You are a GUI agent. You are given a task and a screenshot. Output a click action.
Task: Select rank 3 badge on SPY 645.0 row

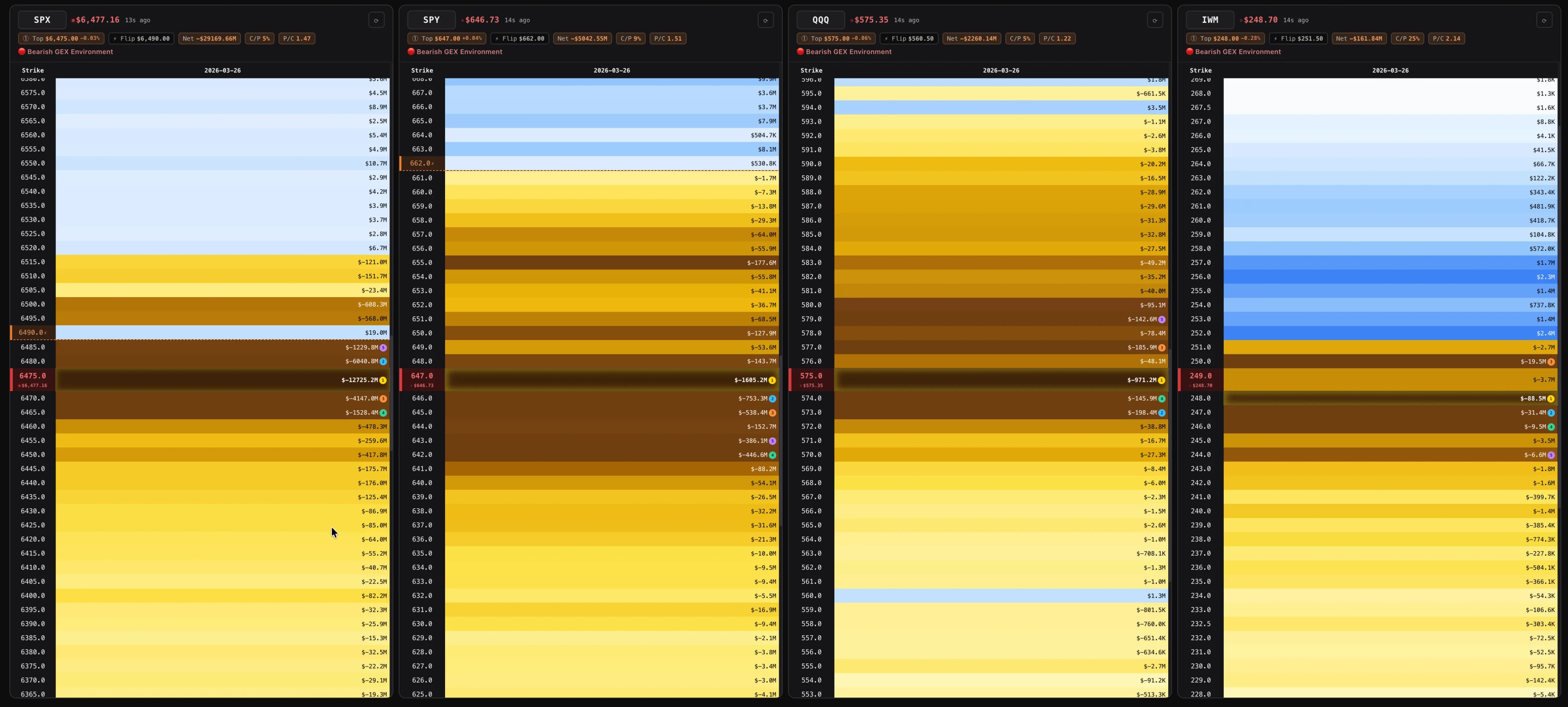pos(772,413)
